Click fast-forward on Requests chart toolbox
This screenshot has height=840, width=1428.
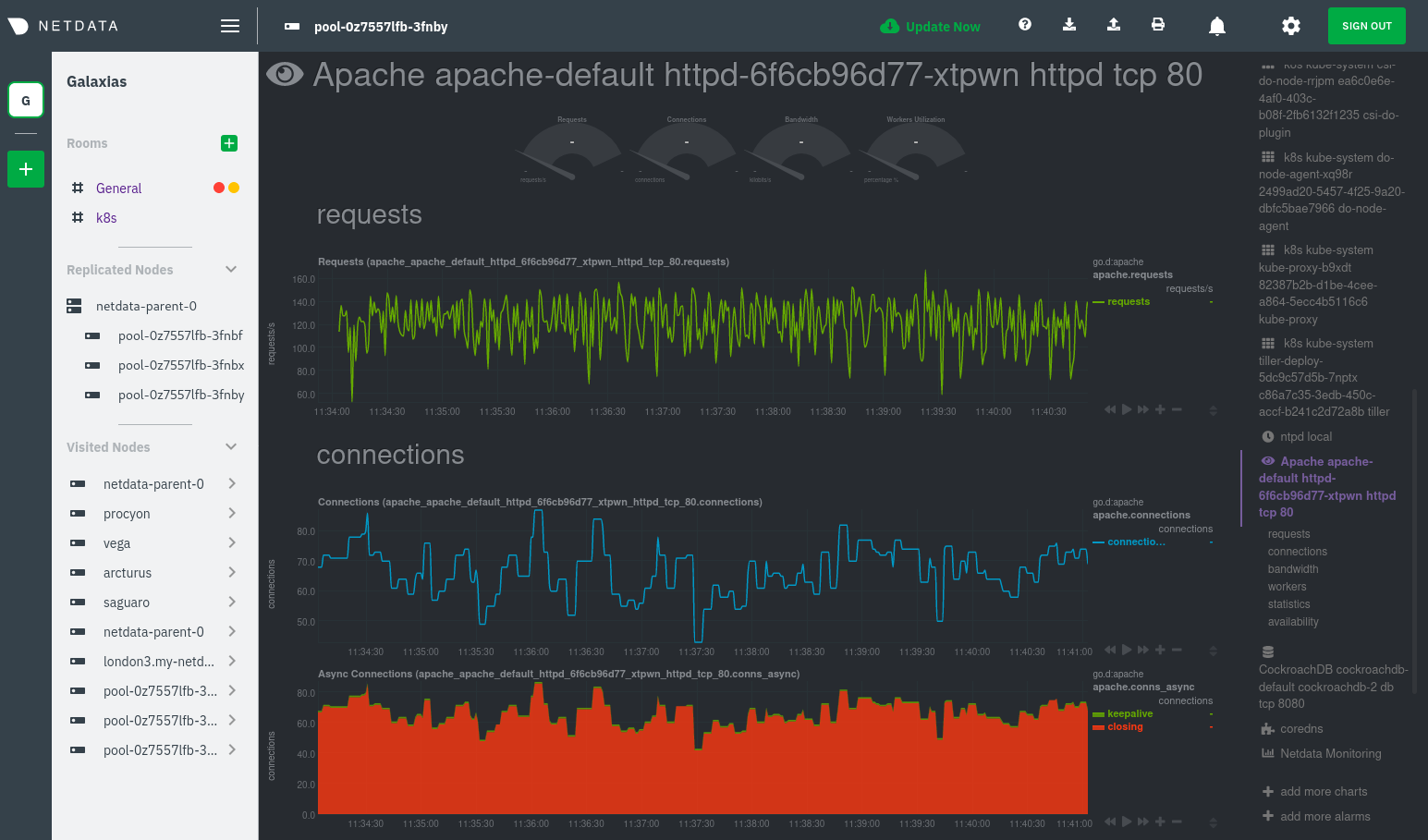point(1143,409)
